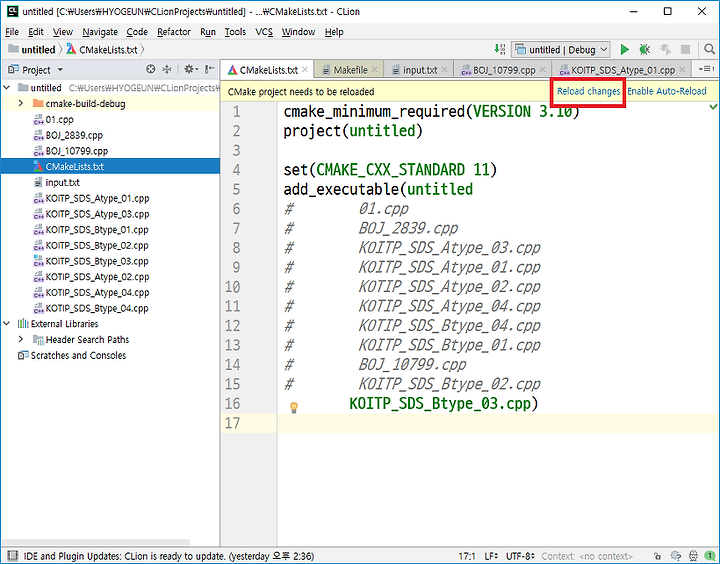The image size is (720, 564).
Task: Switch to the BOJ_10799.cpp editor tab
Action: pos(504,70)
